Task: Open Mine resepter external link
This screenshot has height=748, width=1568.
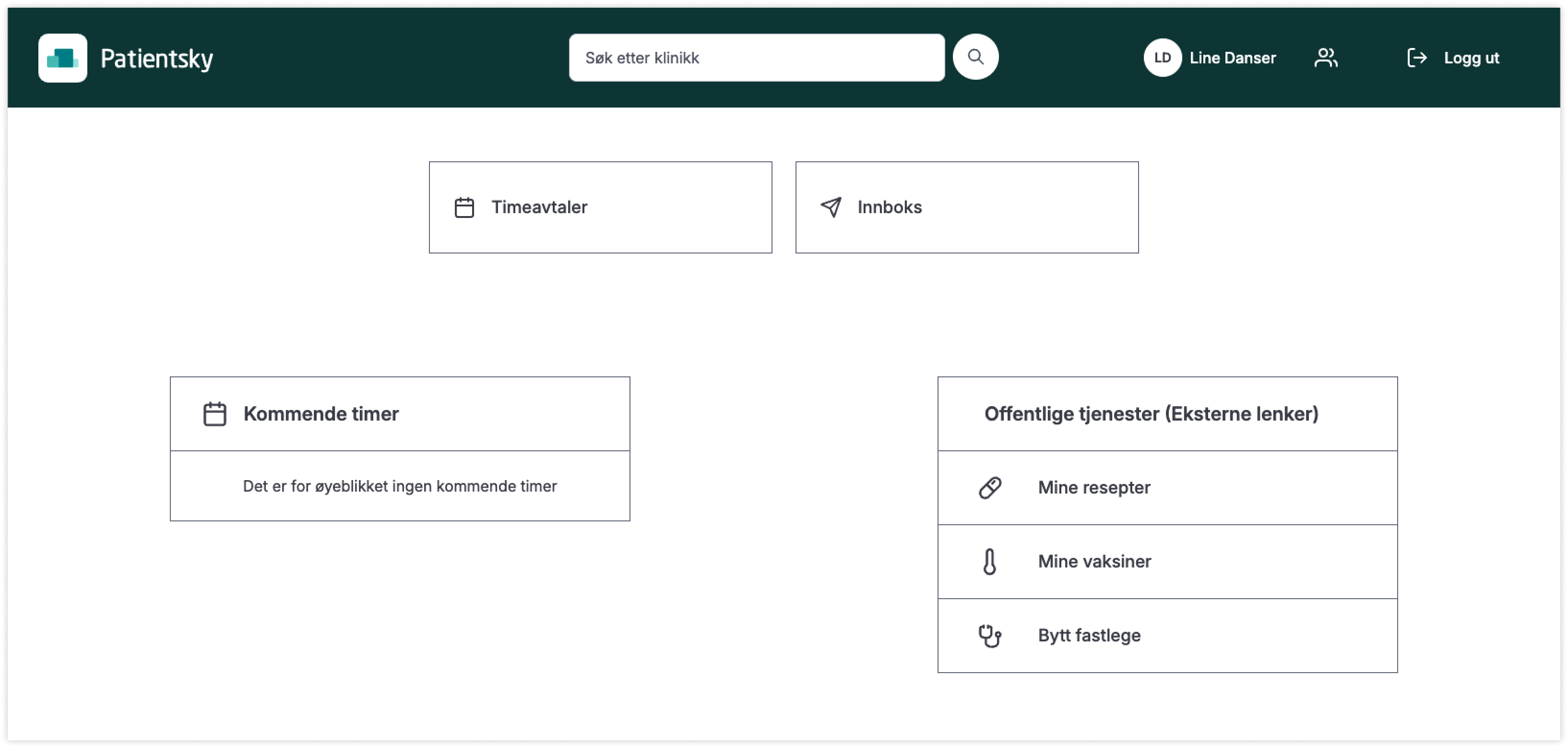Action: coord(1094,488)
